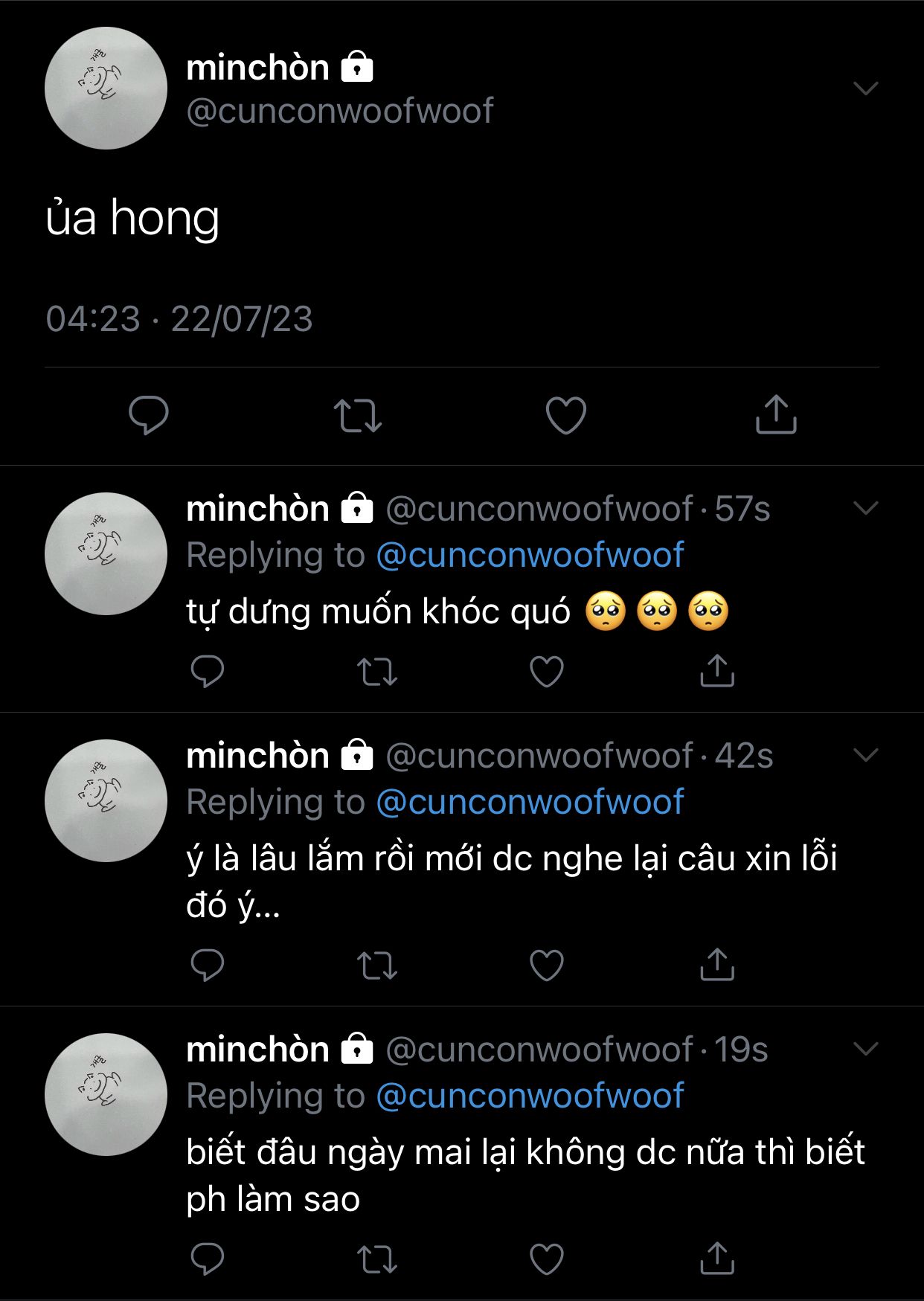Open the chevron menu on 42s reply
This screenshot has height=1301, width=924.
(866, 755)
